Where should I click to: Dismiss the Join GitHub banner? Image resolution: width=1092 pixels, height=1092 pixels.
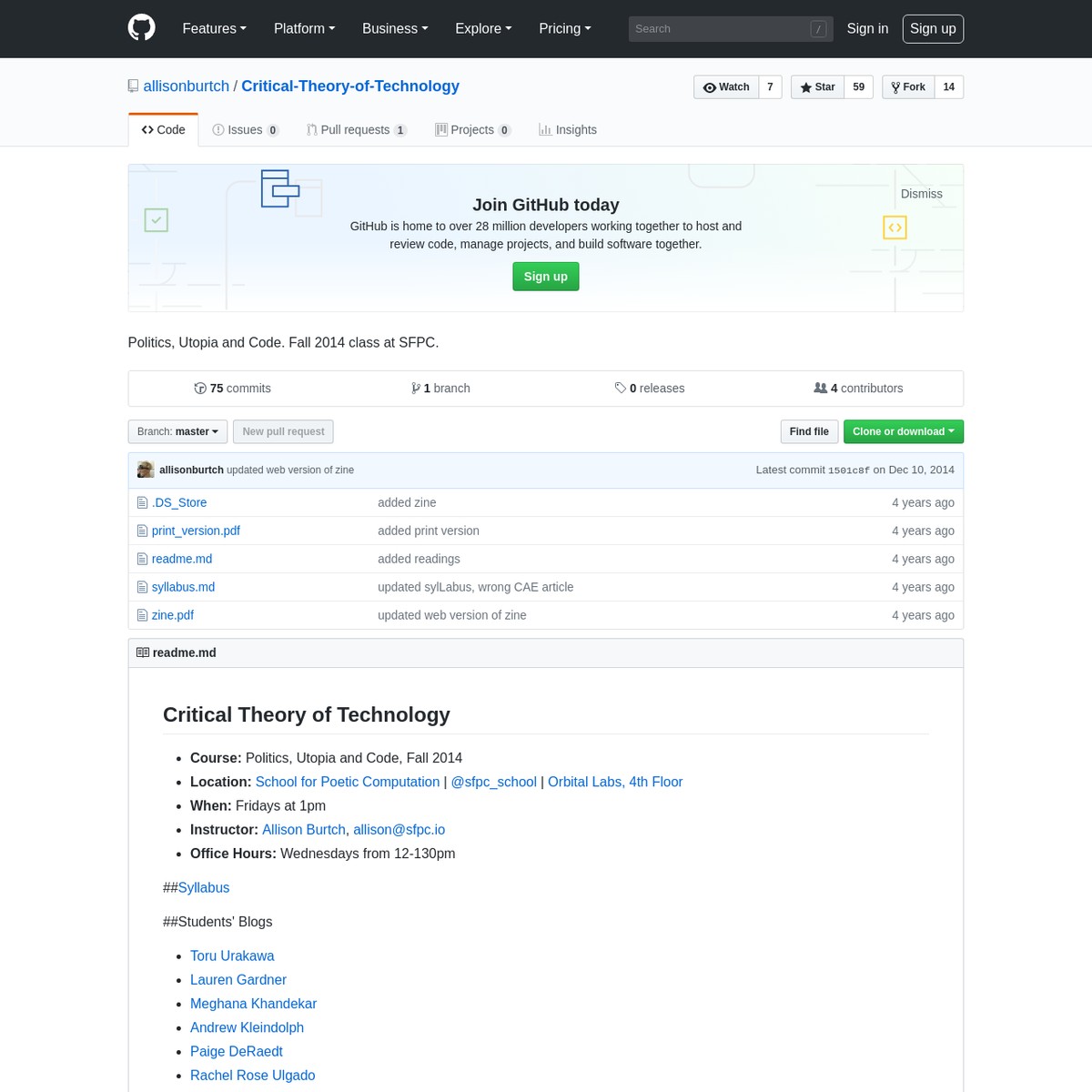click(922, 194)
